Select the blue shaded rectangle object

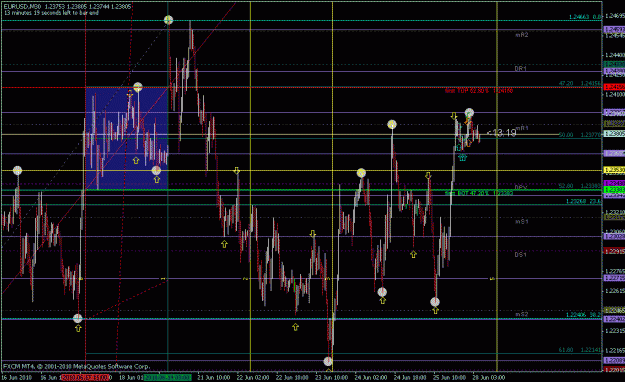pos(126,138)
